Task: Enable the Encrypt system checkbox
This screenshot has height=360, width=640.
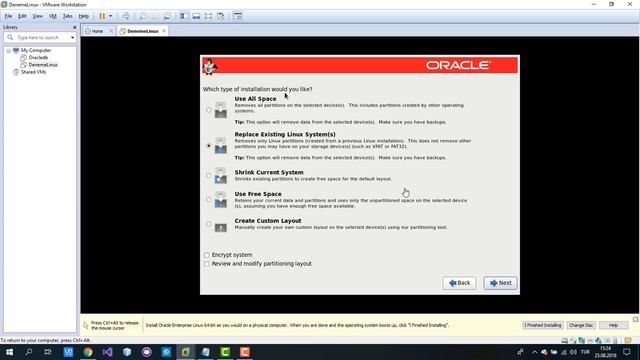Action: [x=207, y=255]
